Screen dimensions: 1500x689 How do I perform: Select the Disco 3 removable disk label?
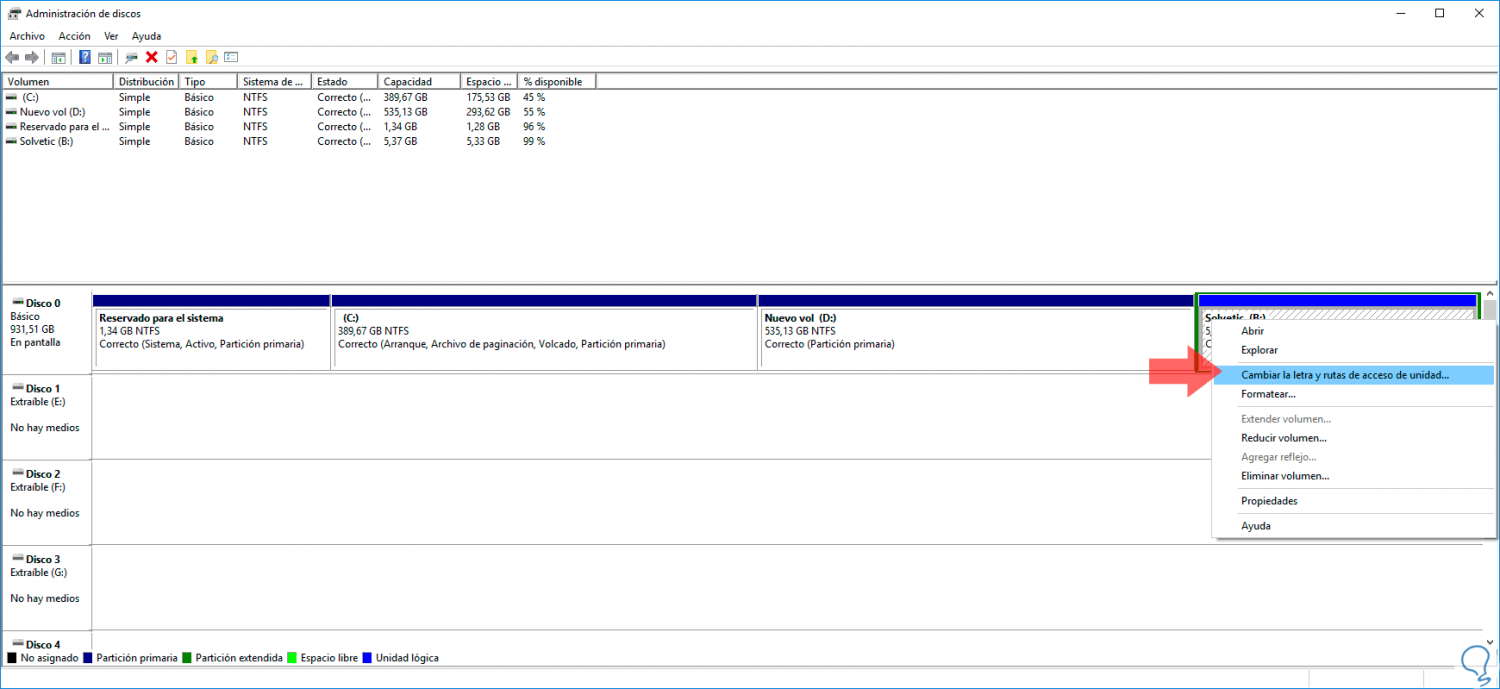click(x=46, y=587)
